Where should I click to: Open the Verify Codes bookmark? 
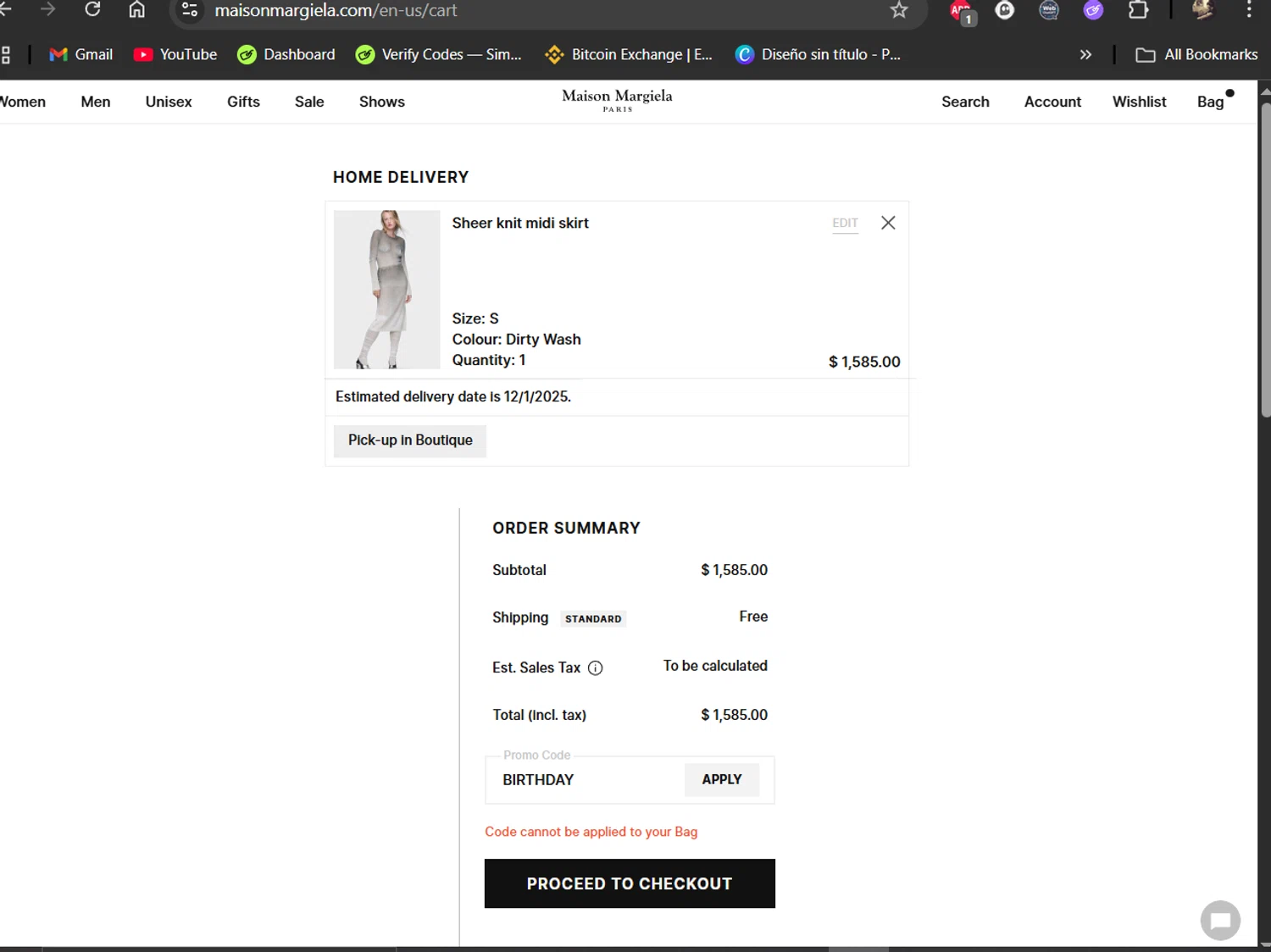click(x=439, y=54)
